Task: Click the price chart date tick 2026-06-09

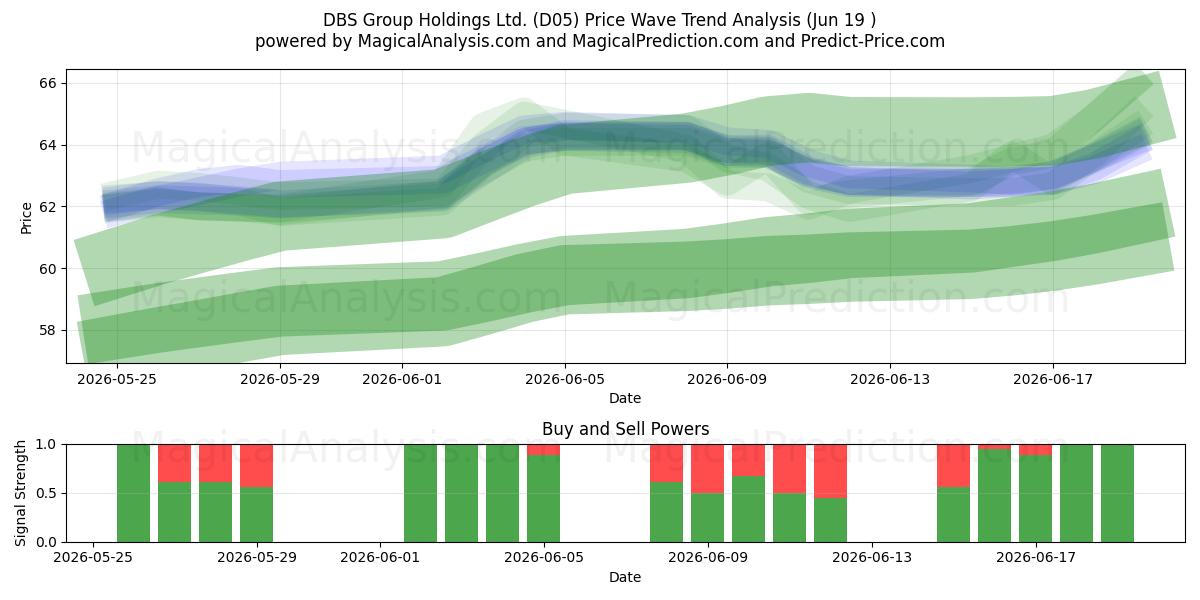Action: click(727, 379)
